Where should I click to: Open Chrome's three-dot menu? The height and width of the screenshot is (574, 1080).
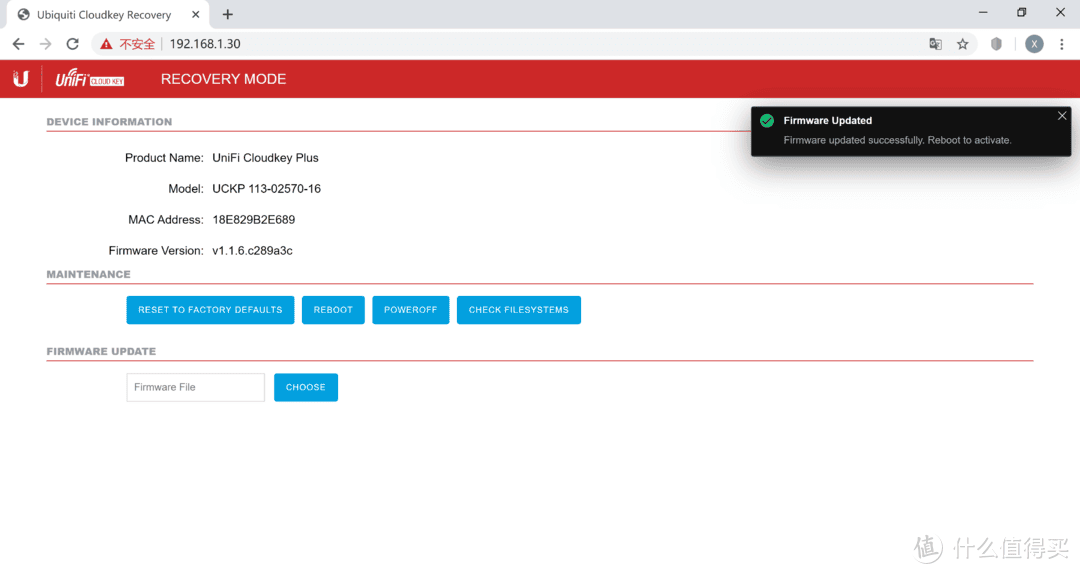point(1062,44)
